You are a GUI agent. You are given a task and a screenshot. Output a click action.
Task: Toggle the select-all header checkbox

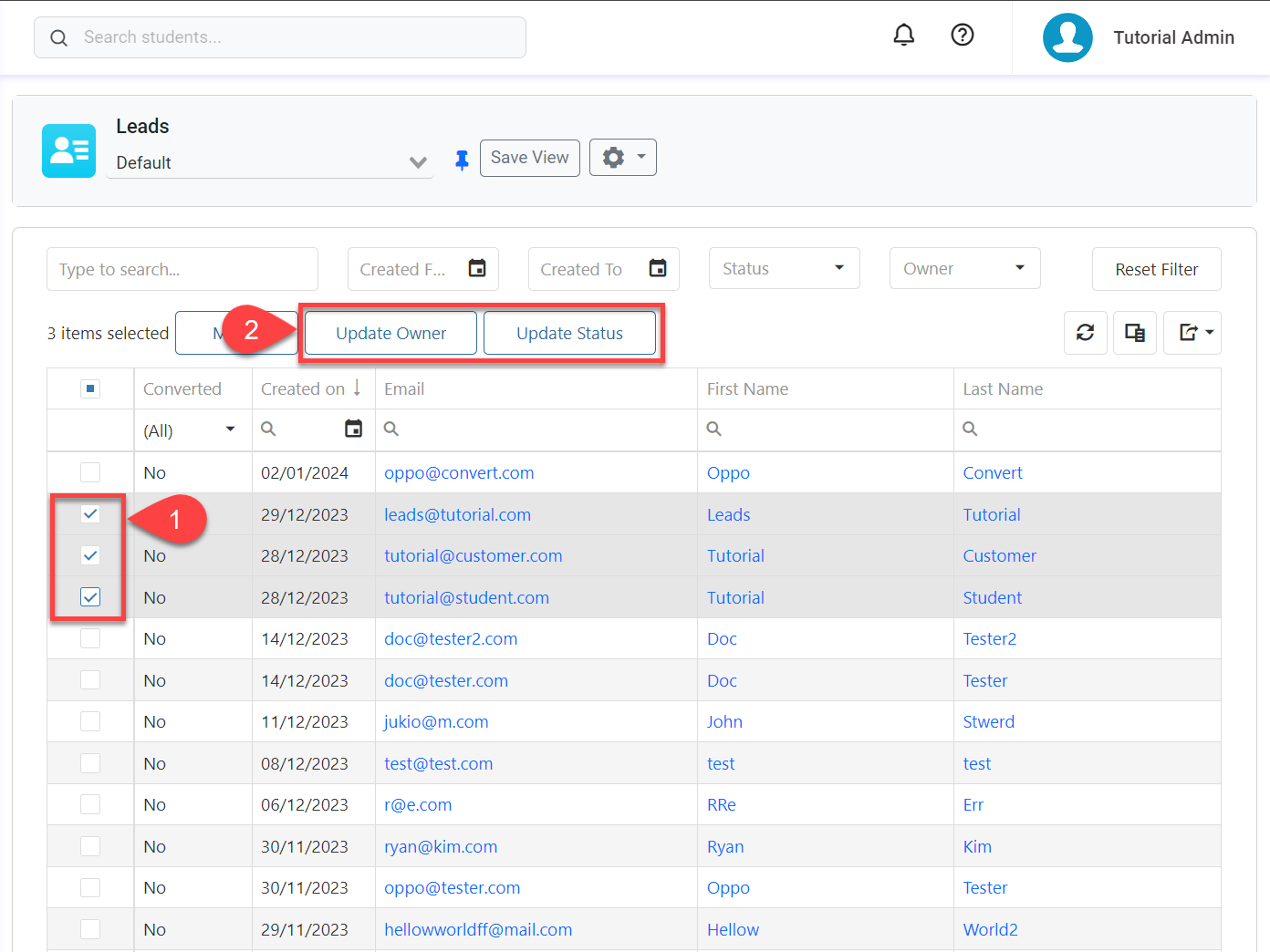pyautogui.click(x=90, y=389)
